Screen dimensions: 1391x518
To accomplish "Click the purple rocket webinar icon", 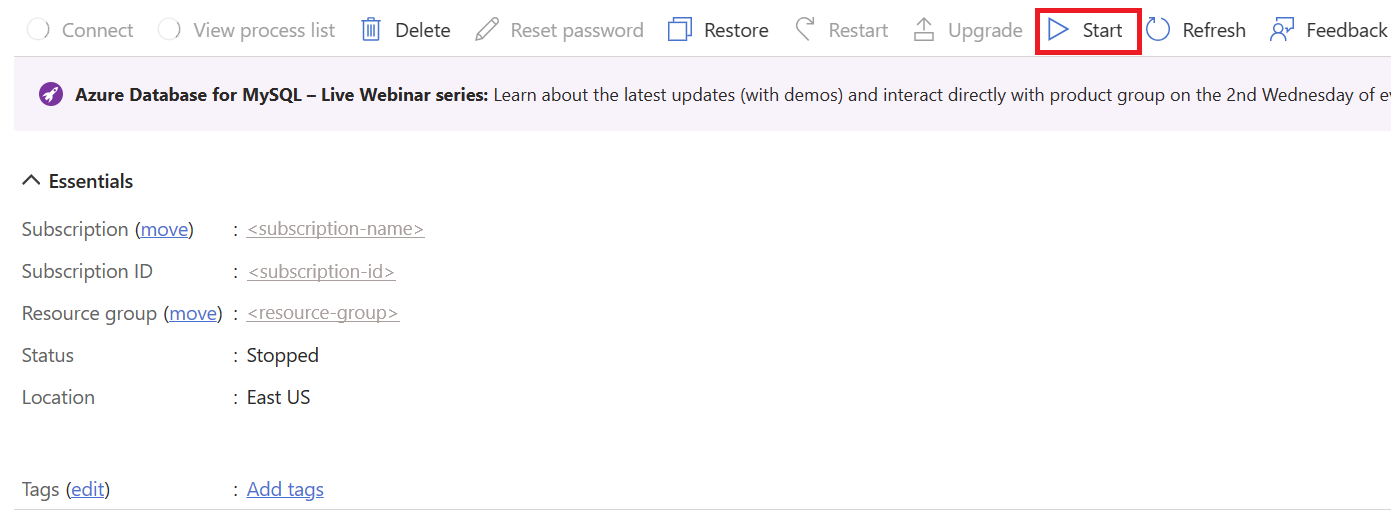I will pos(51,95).
